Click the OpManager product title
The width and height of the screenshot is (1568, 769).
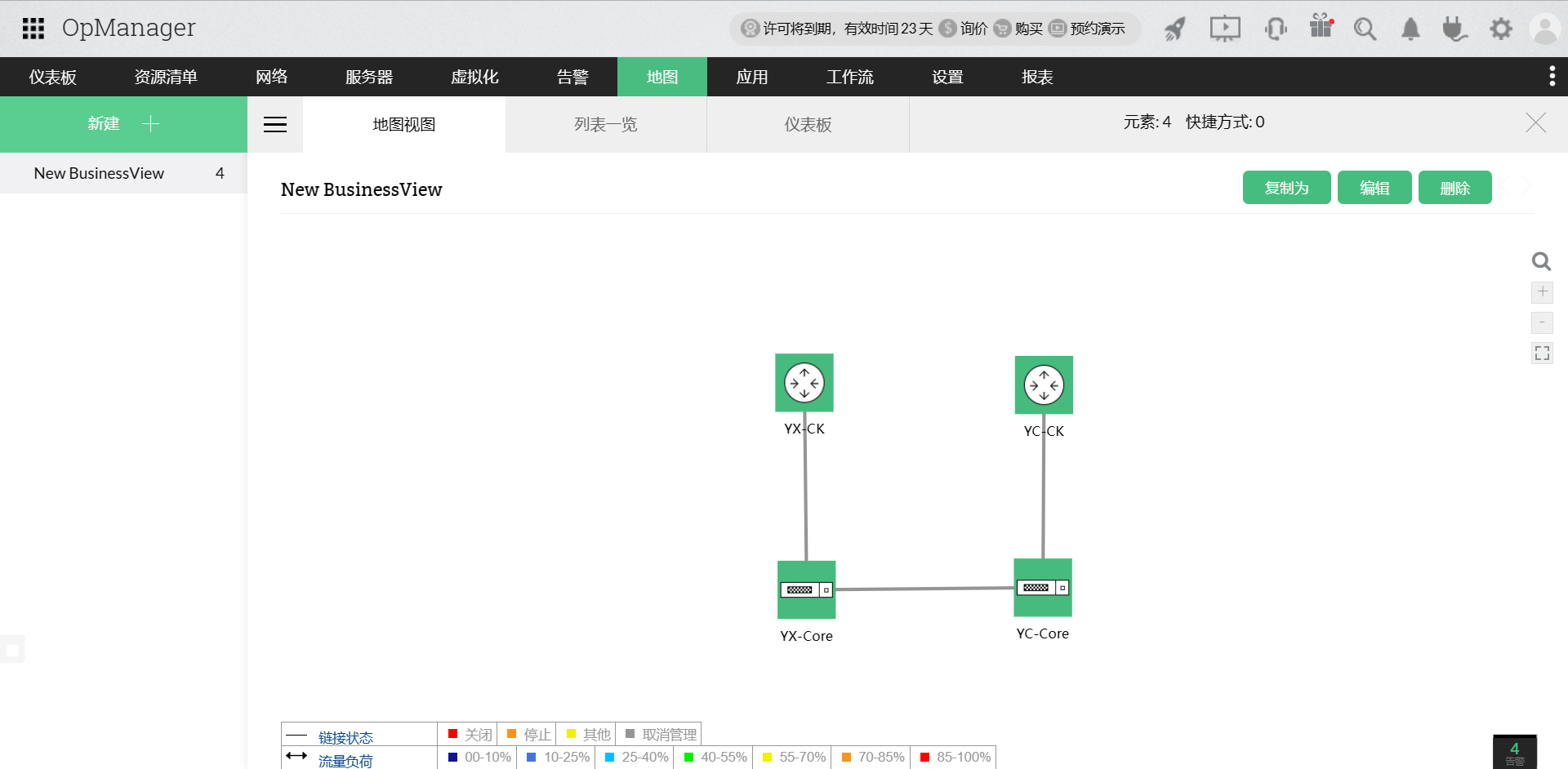point(129,28)
